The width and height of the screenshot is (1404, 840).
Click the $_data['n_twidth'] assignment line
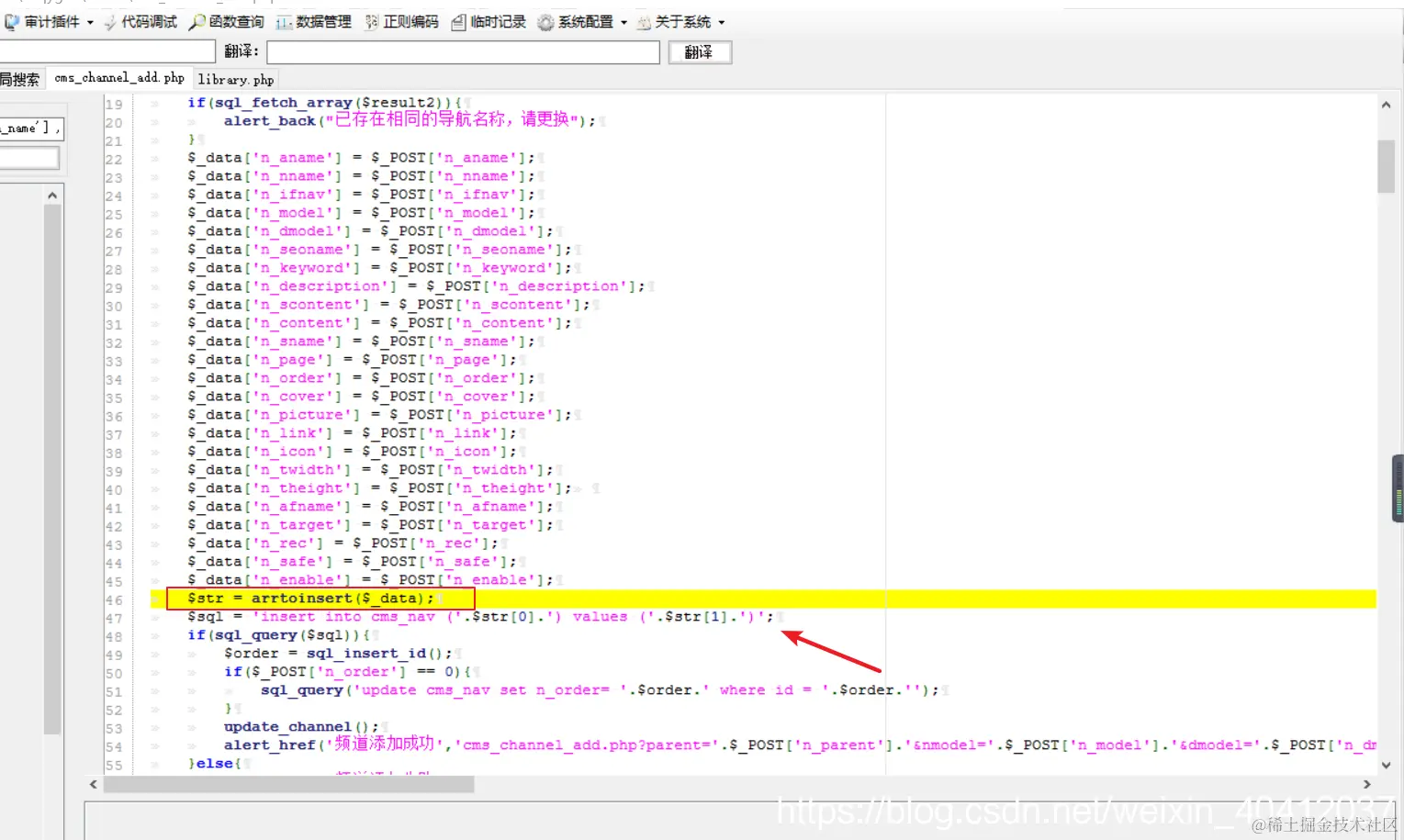[x=370, y=470]
